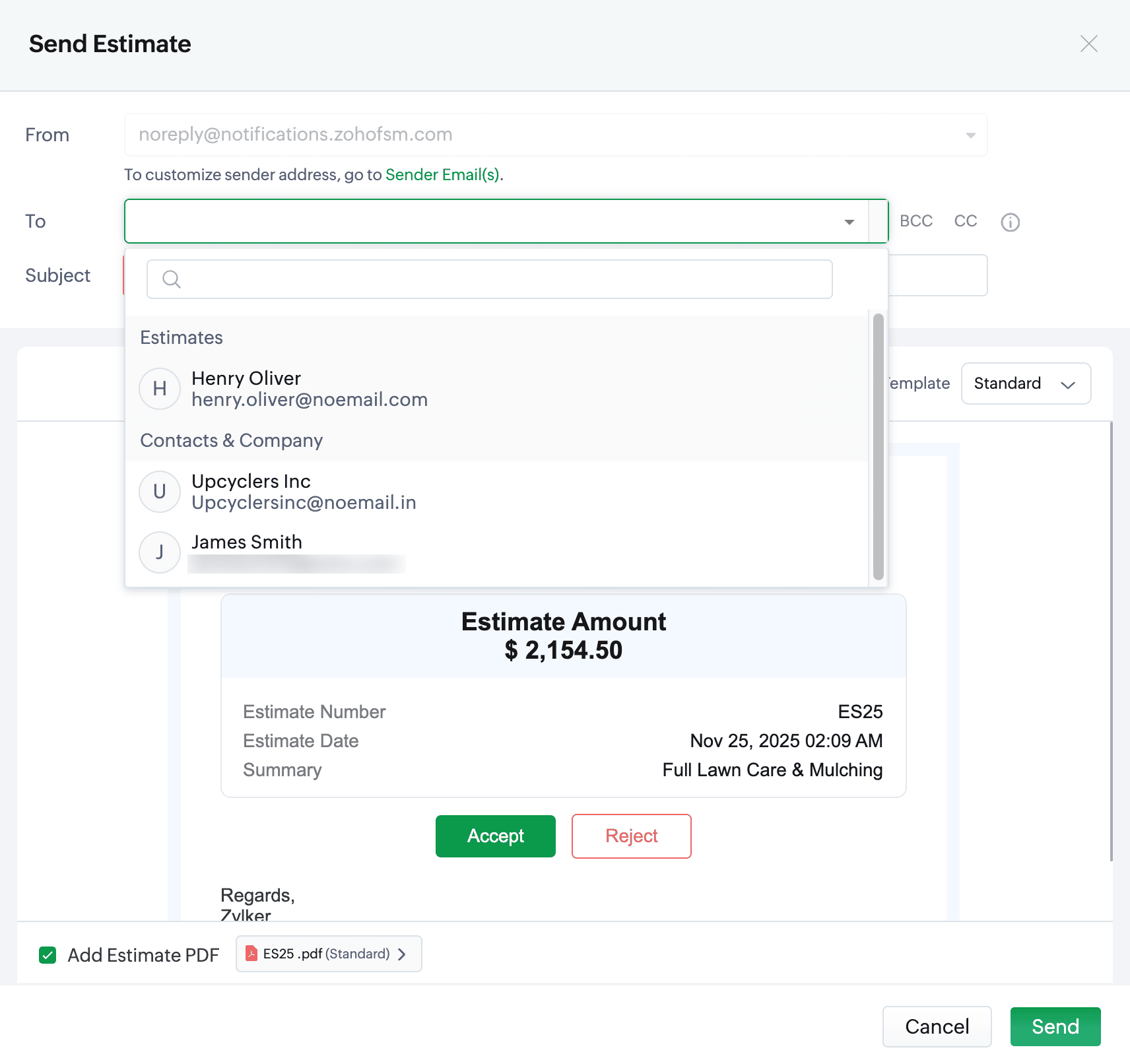Click the search magnifier icon in dropdown
Image resolution: width=1130 pixels, height=1064 pixels.
172,279
